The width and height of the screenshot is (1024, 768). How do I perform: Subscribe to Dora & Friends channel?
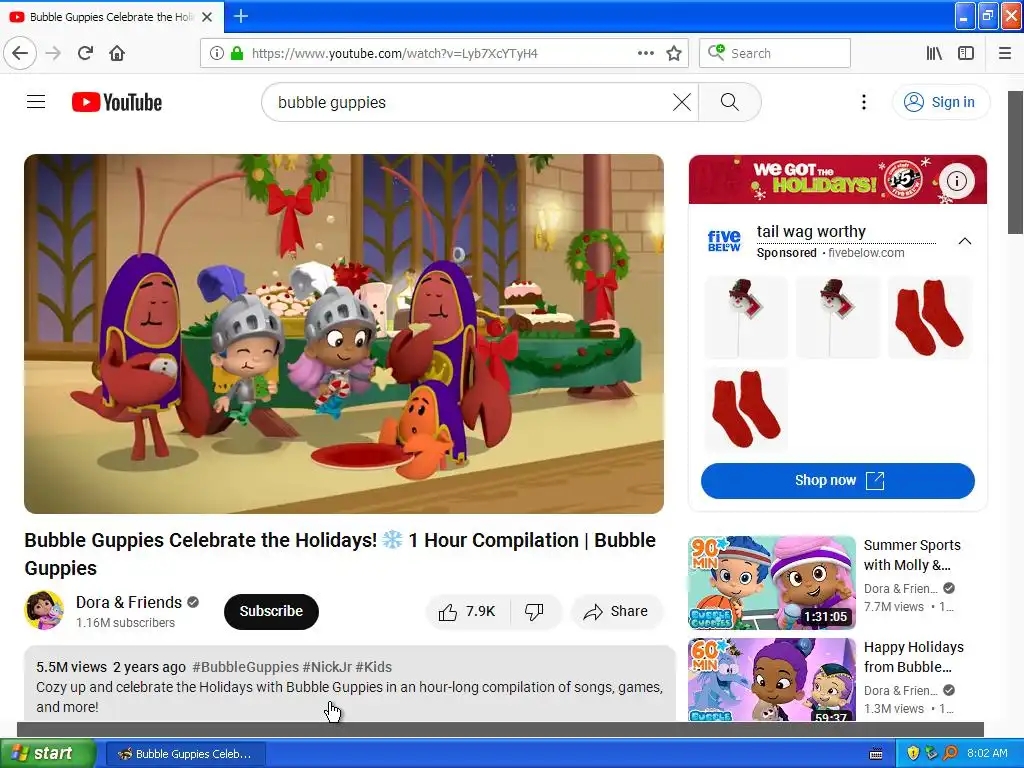coord(271,611)
